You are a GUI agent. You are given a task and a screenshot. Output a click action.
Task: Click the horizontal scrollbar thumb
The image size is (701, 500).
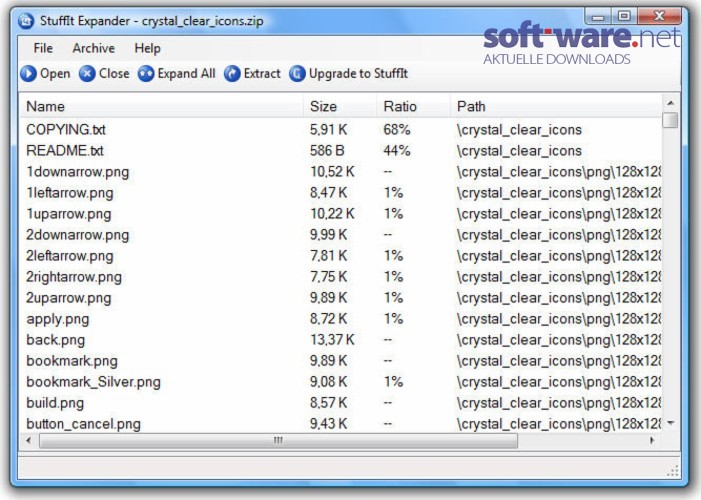pyautogui.click(x=278, y=441)
